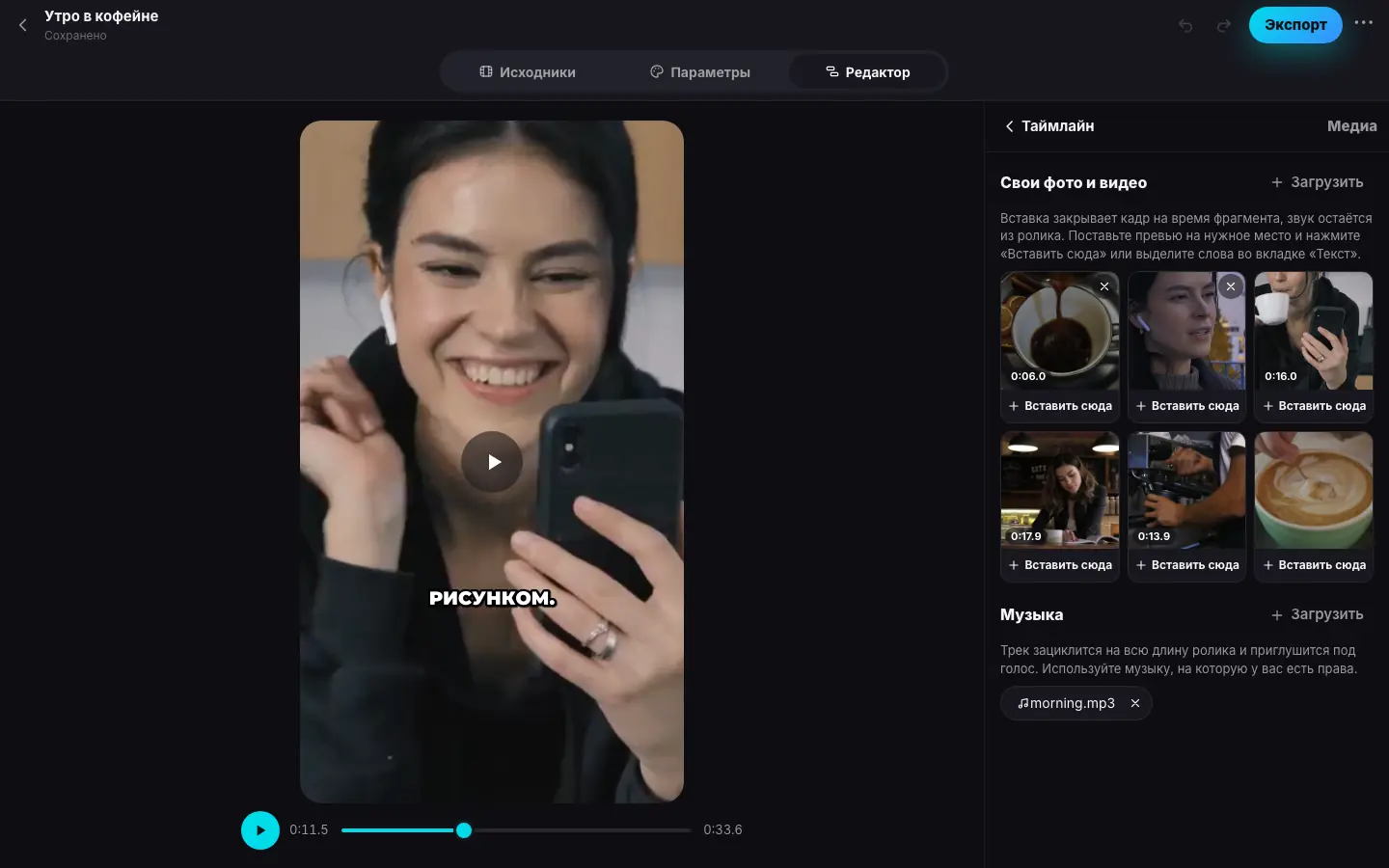
Task: Click the current time 0:11.5 label
Action: pos(309,830)
